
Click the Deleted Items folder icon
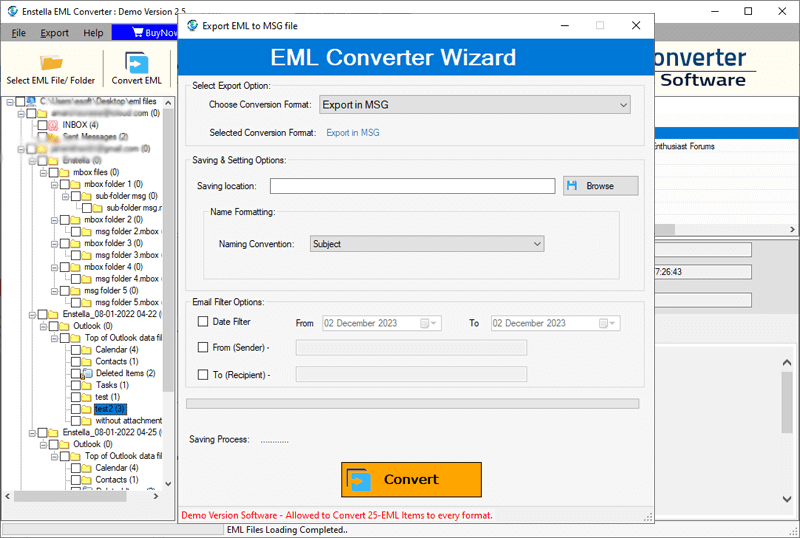tap(87, 373)
